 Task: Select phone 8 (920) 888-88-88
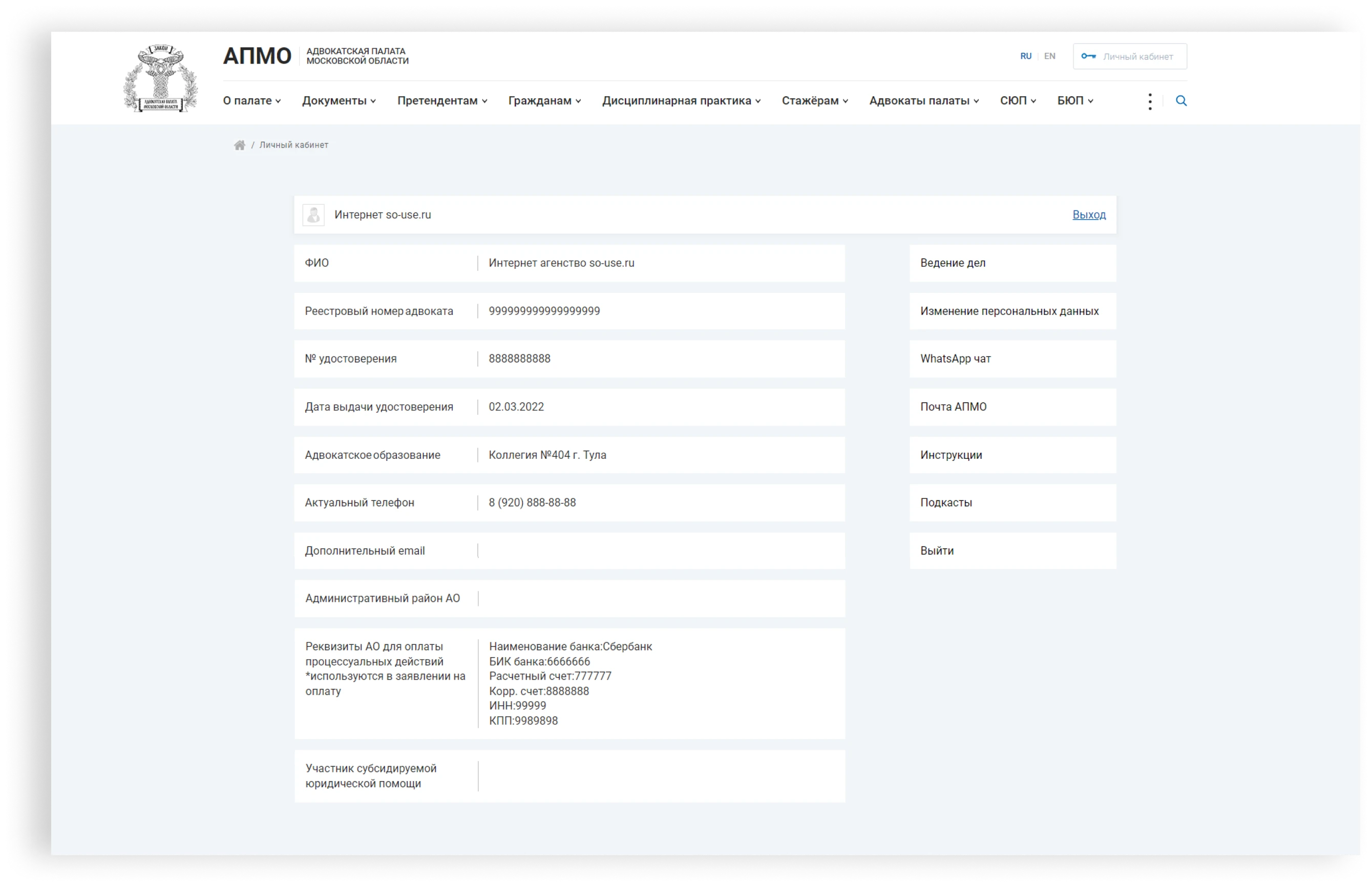[532, 503]
